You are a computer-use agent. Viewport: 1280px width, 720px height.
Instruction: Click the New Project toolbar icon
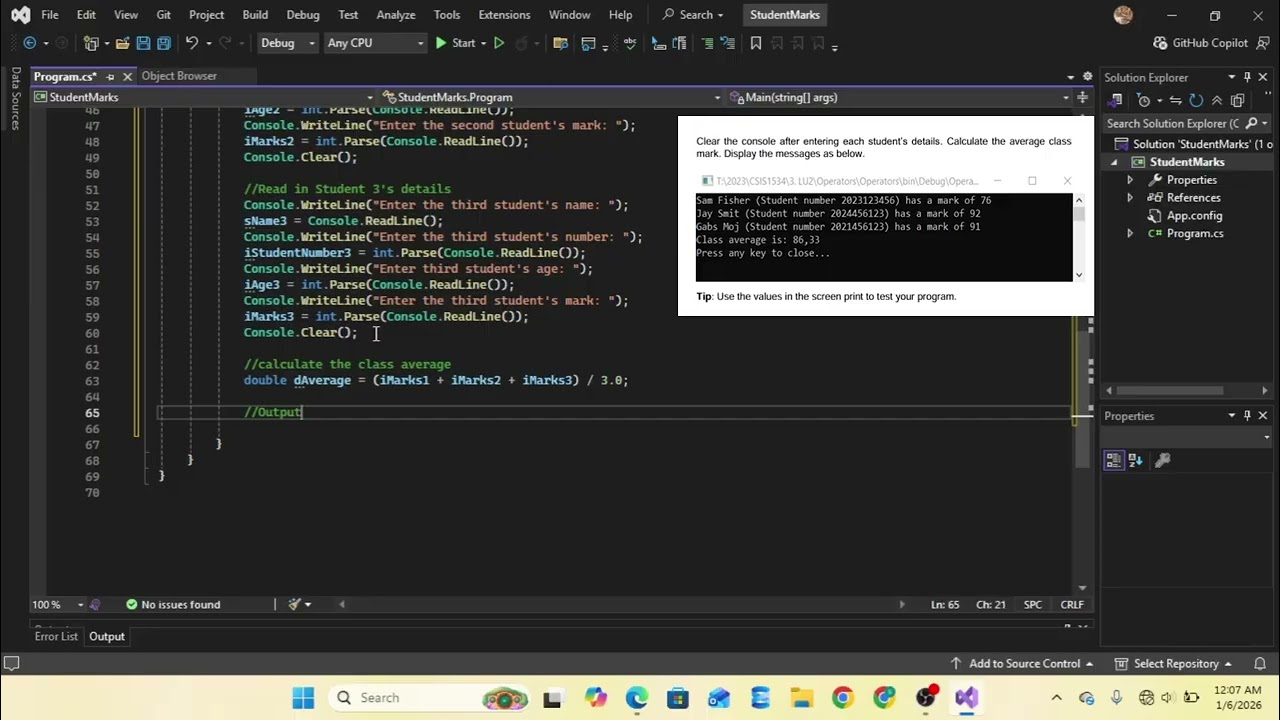(x=91, y=43)
